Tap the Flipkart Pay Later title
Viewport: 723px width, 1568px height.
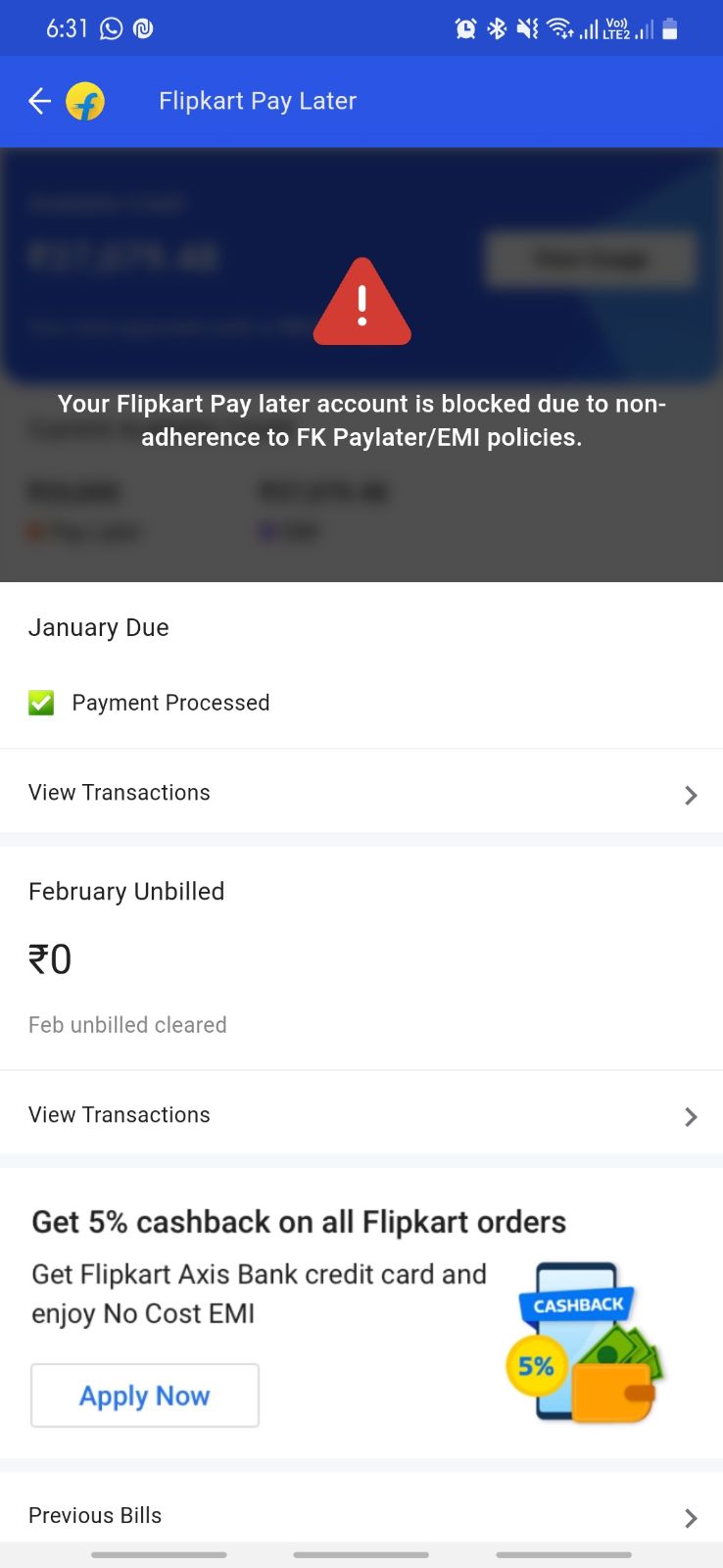point(258,101)
